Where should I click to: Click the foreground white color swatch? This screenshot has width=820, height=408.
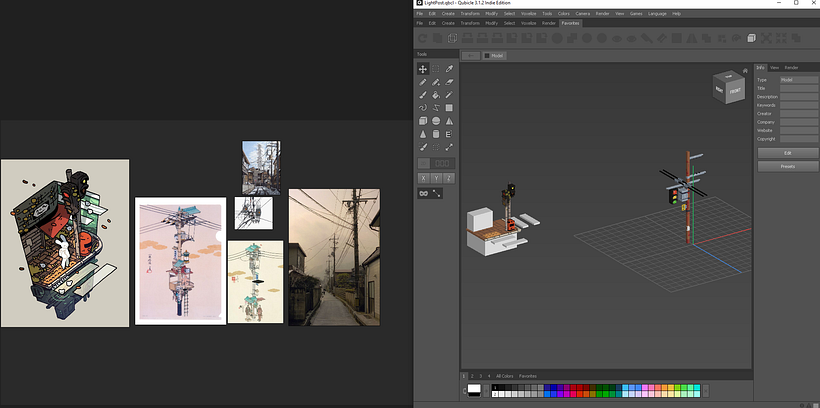tap(473, 388)
